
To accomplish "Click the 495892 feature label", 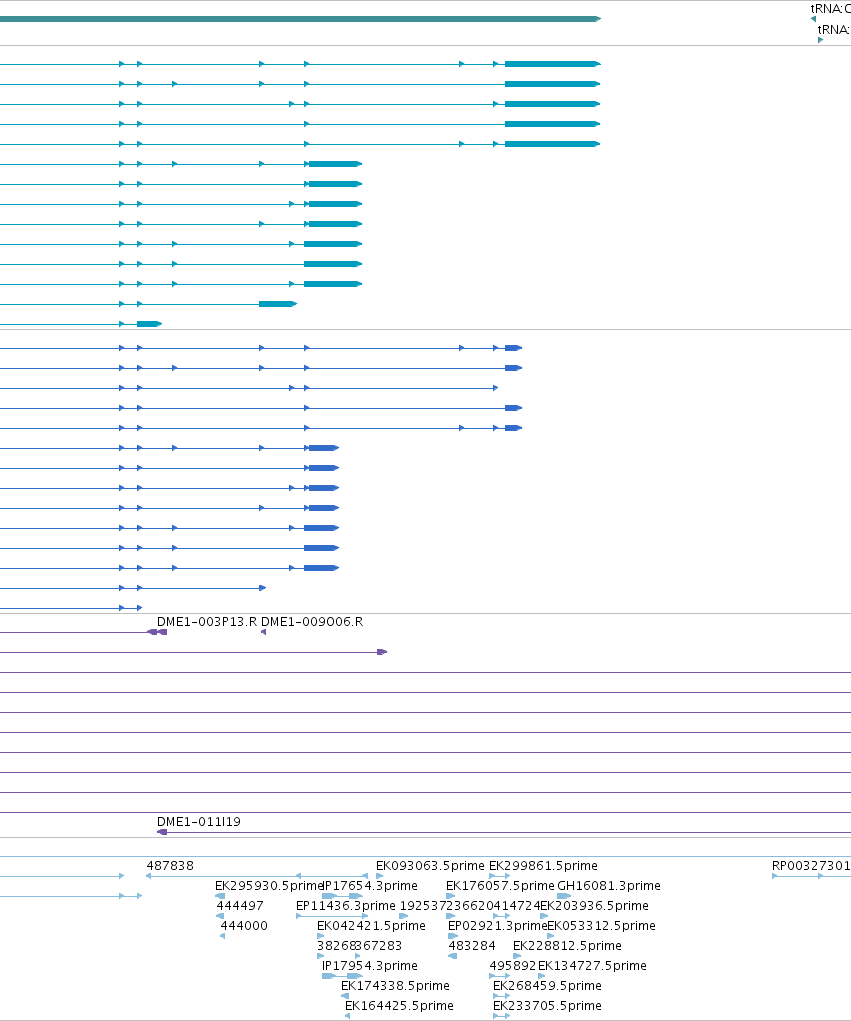I will (512, 966).
